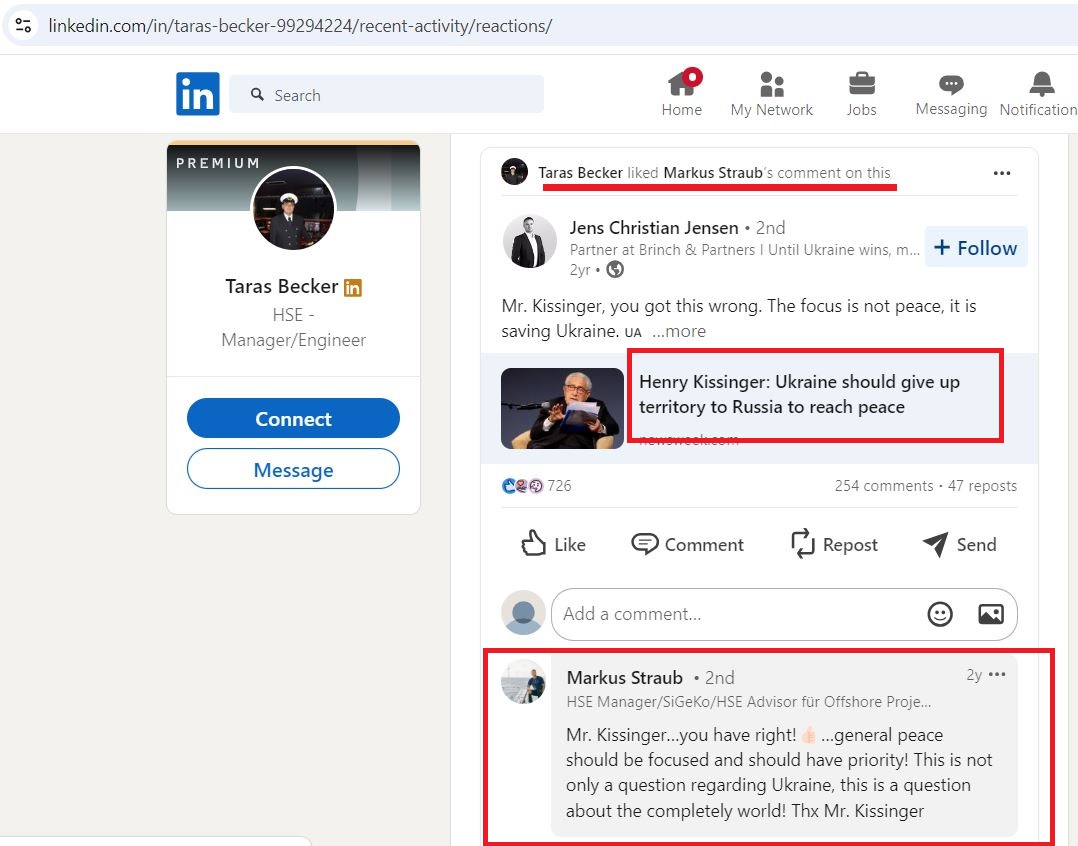Click the "Partner at Brinch & Partners" headline
Viewport: 1078px width, 846px height.
click(x=745, y=250)
